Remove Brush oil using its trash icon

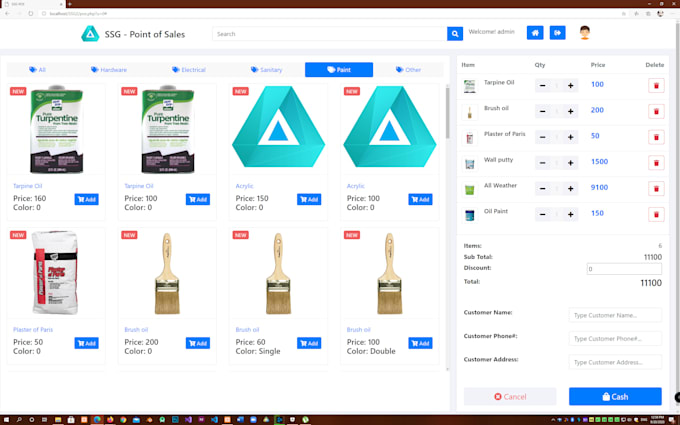[x=656, y=111]
